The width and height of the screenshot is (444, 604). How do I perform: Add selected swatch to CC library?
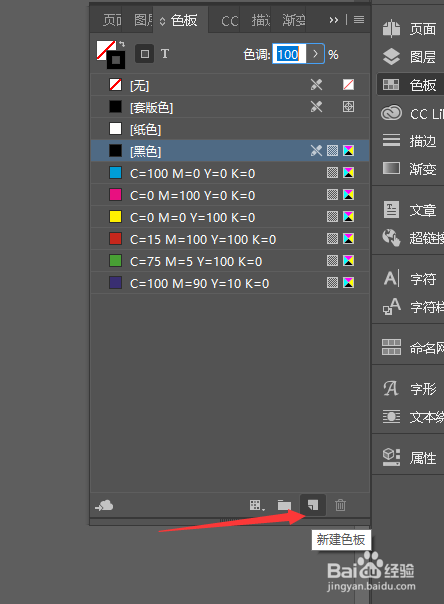104,505
